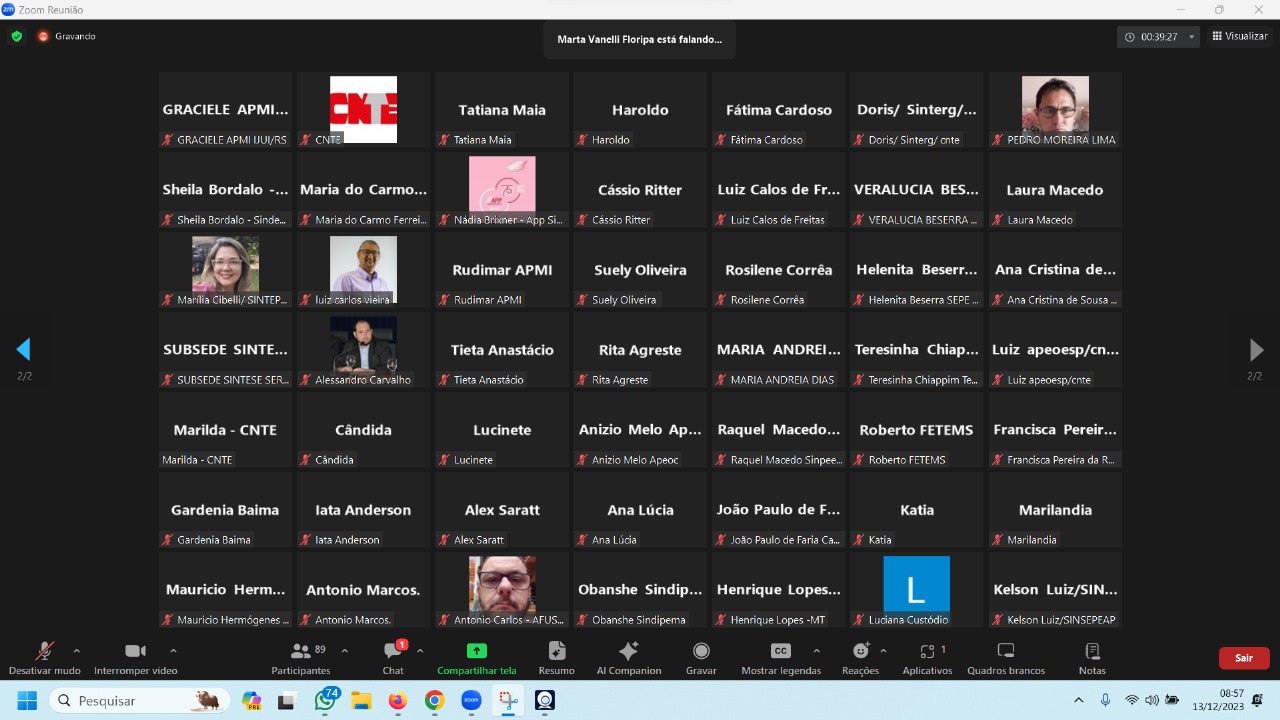Click the Fátima Cardoso tile

[x=779, y=109]
